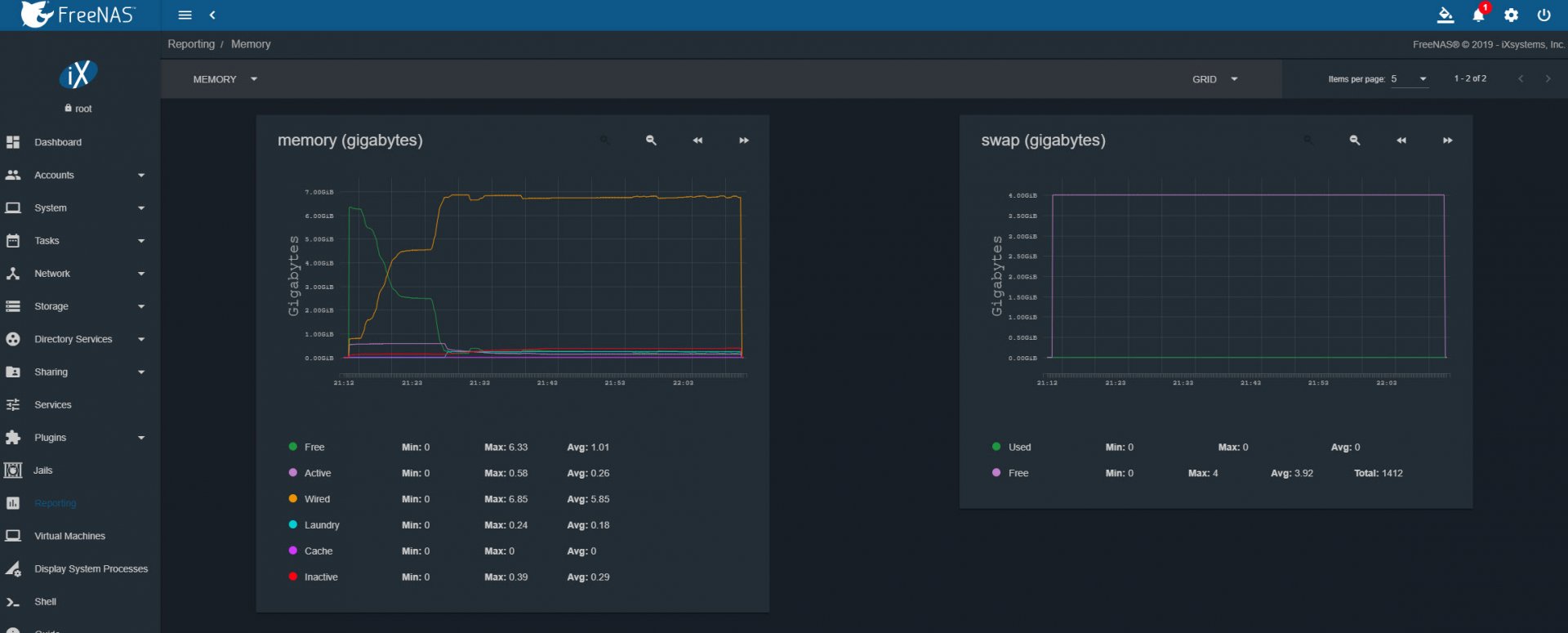1568x633 pixels.
Task: Step the memory graph back in time
Action: pos(697,140)
